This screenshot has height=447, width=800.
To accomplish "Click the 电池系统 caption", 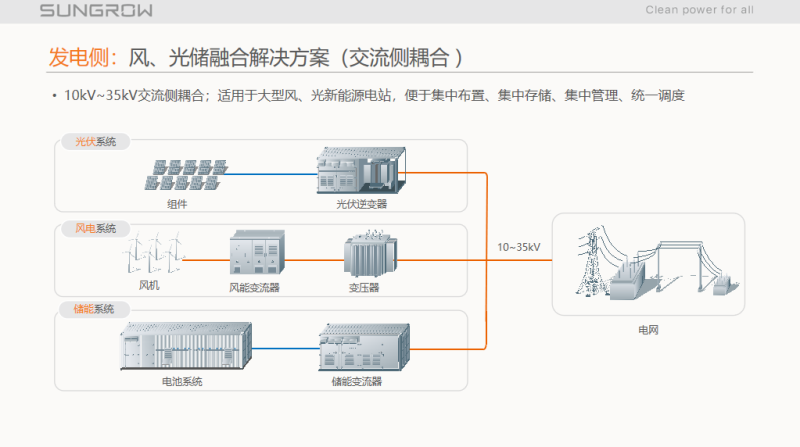I will [182, 381].
